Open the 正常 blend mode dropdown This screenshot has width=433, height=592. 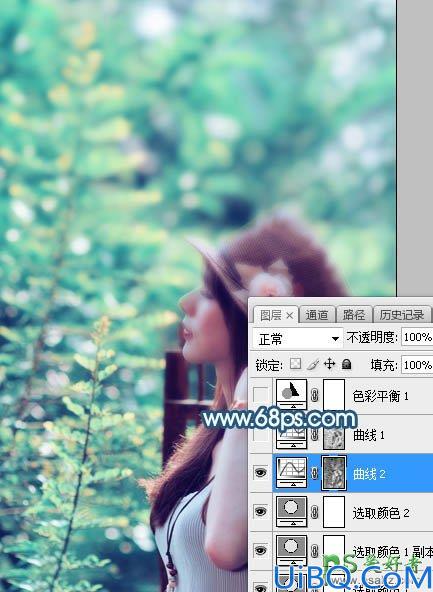pos(297,339)
